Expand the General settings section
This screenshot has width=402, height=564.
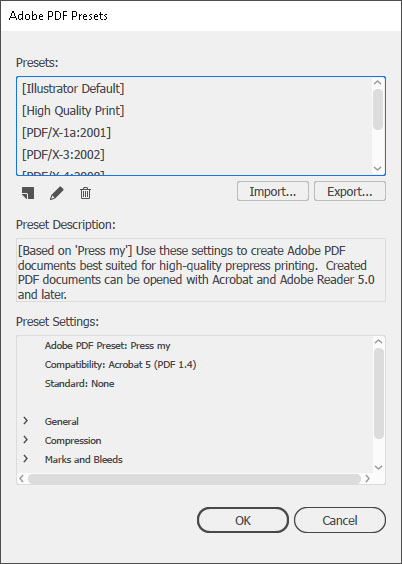click(26, 420)
